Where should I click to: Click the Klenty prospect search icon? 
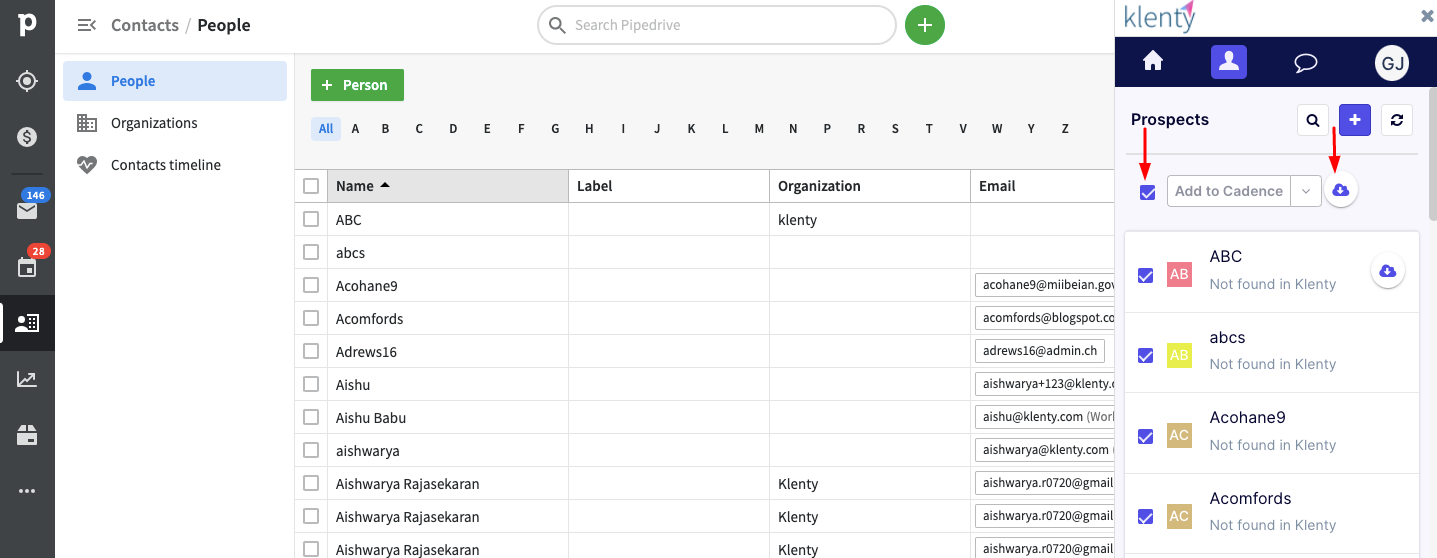(x=1312, y=120)
